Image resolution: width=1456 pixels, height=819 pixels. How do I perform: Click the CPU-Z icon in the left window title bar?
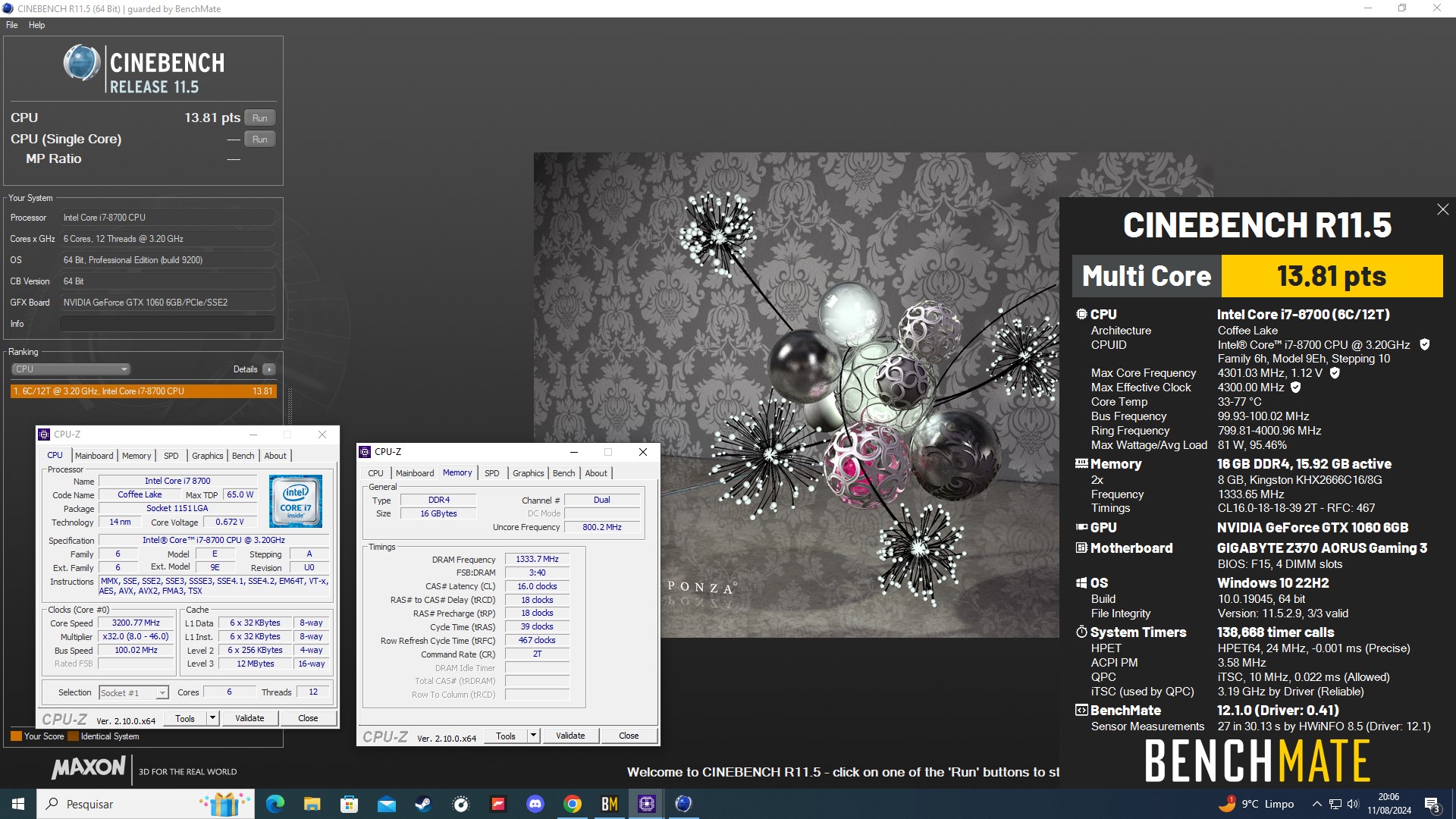(x=44, y=435)
